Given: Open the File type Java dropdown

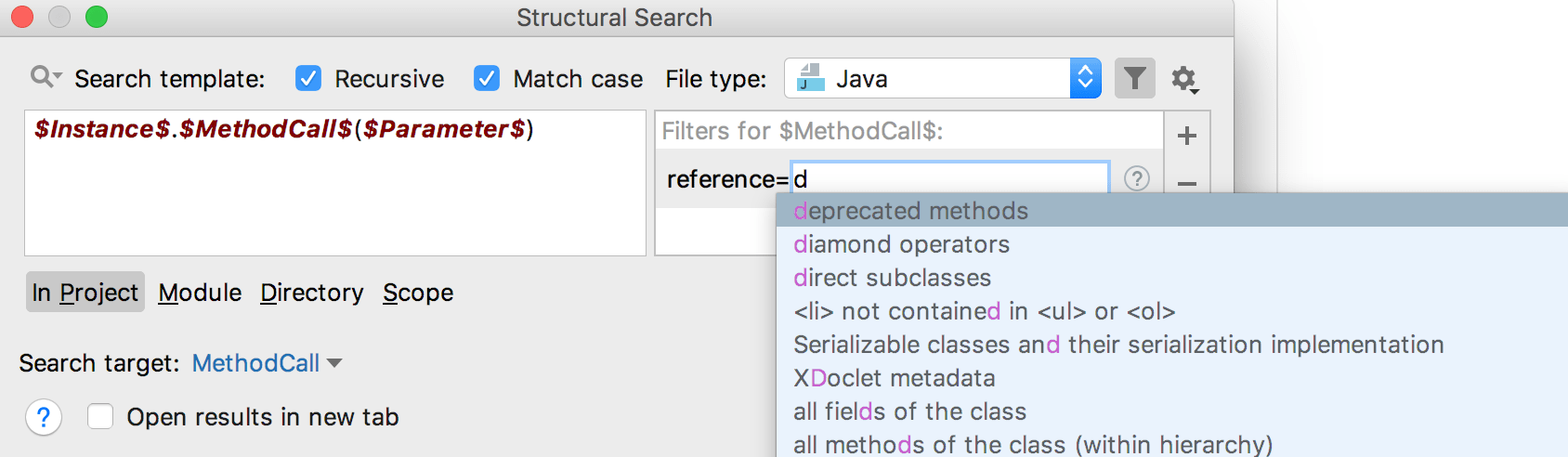Looking at the screenshot, I should pos(1084,79).
